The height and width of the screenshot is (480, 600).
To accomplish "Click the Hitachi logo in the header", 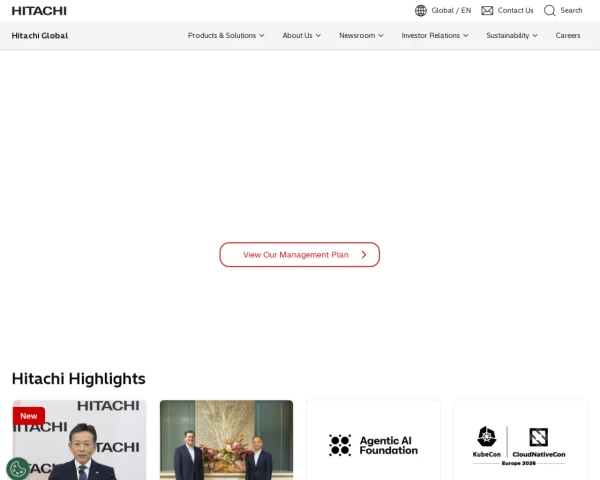I will pyautogui.click(x=39, y=11).
